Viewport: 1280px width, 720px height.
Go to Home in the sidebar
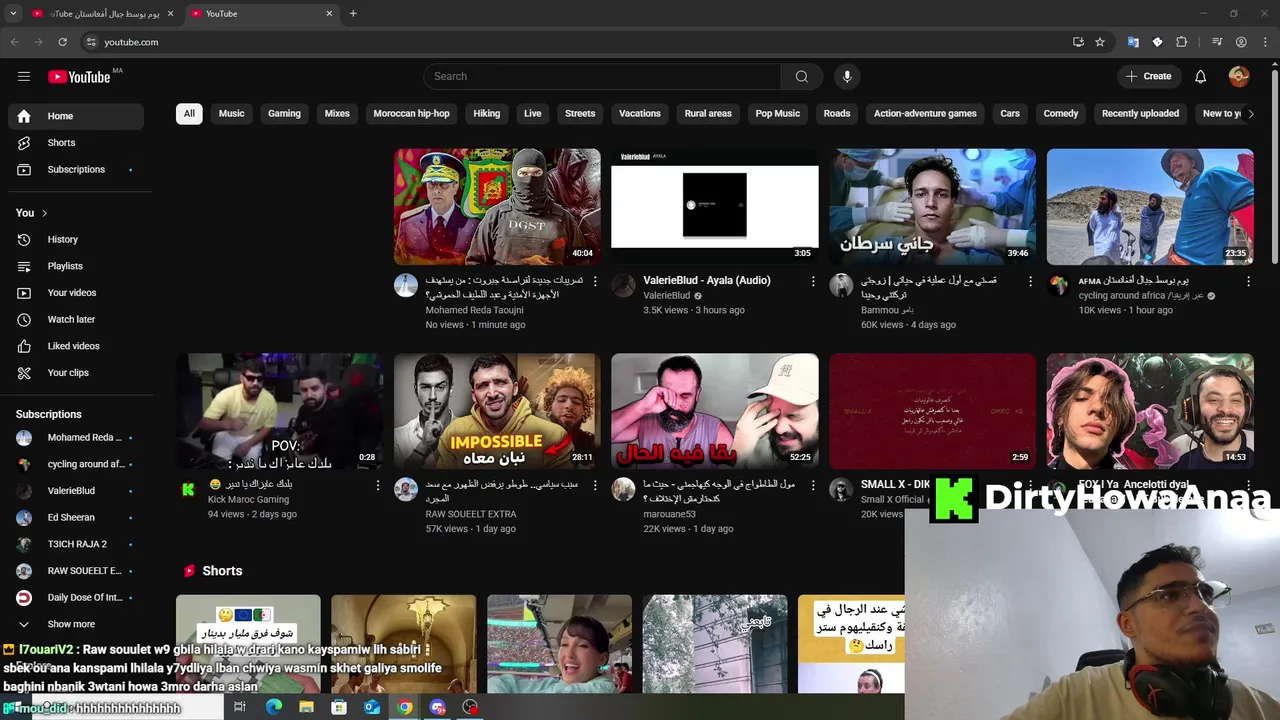76,116
